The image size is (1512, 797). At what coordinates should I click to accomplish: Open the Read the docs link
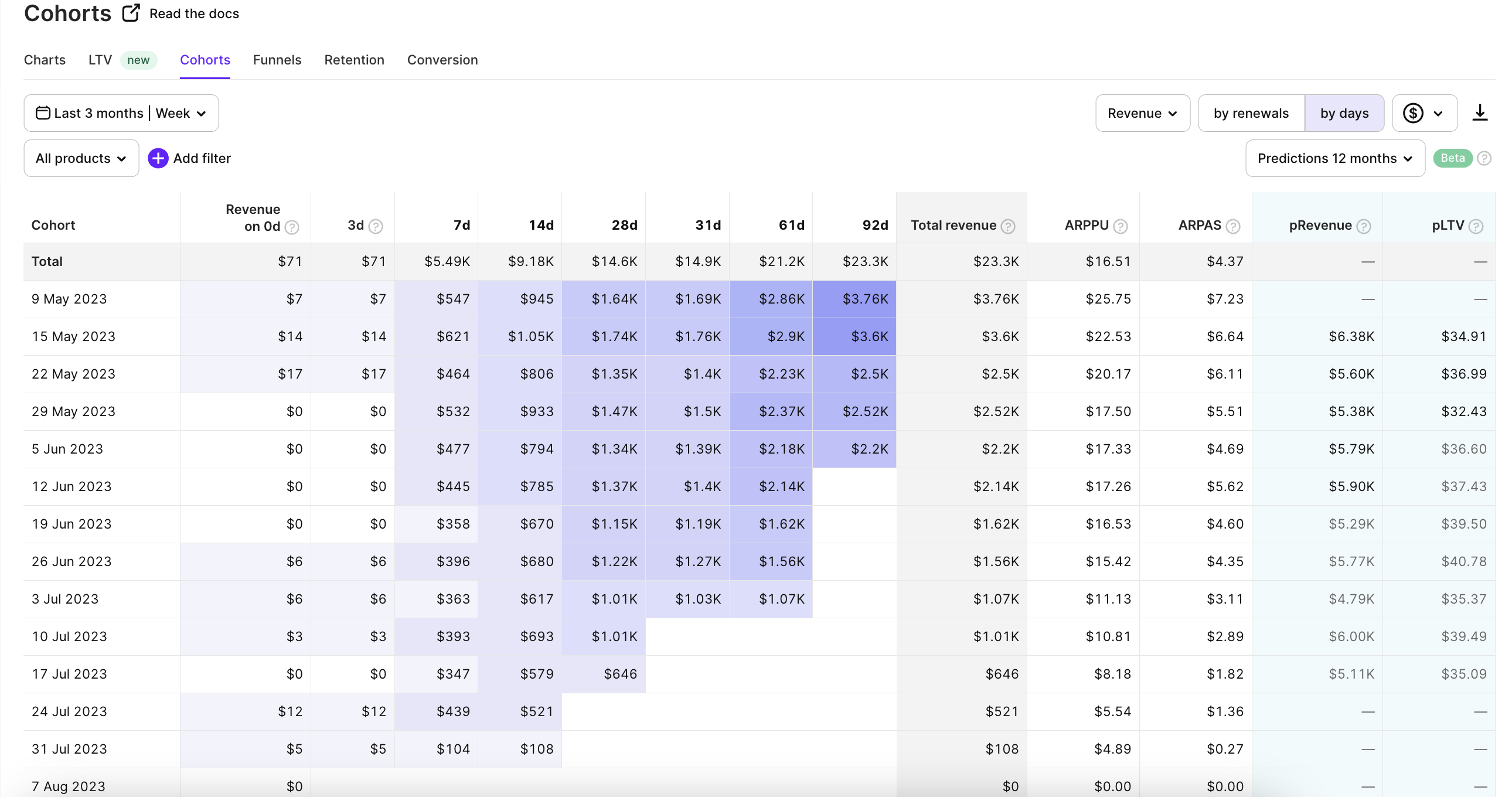coord(194,13)
